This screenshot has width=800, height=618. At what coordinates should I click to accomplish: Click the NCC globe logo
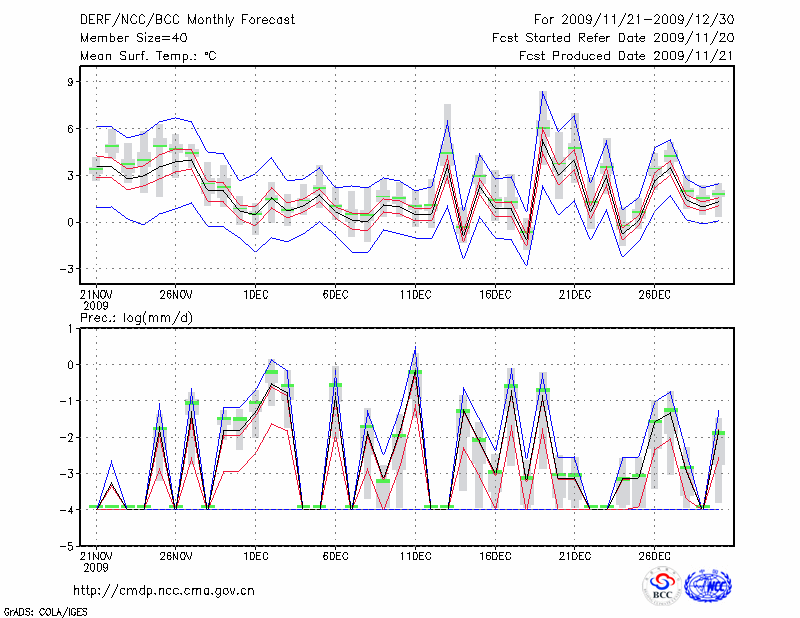pos(708,586)
